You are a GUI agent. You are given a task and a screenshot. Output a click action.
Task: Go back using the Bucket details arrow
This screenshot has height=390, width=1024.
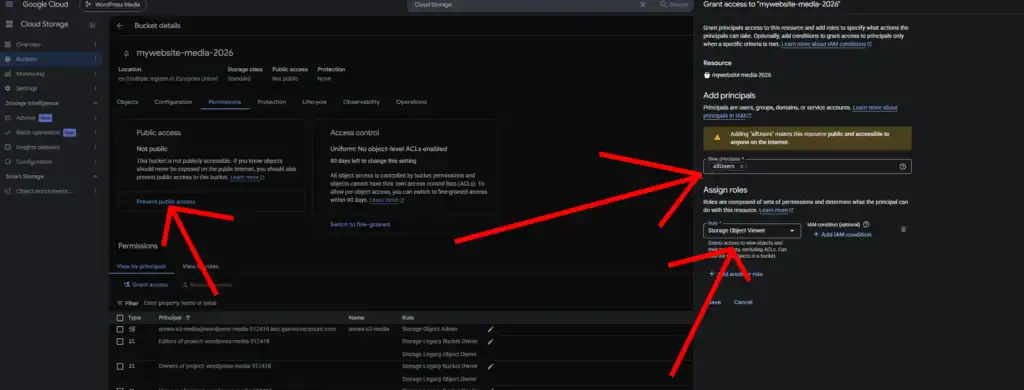coord(120,25)
